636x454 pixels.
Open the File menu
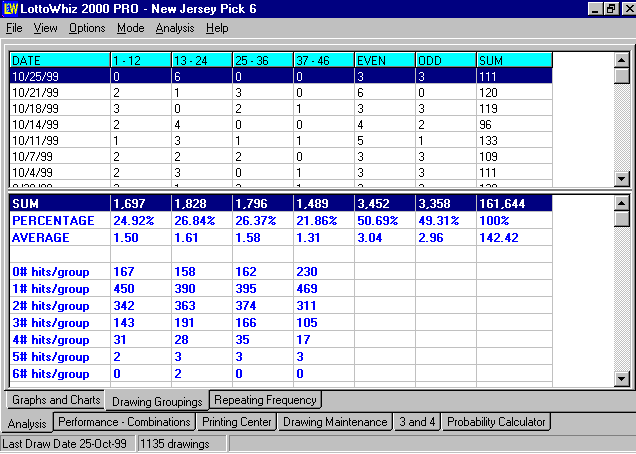pyautogui.click(x=14, y=28)
